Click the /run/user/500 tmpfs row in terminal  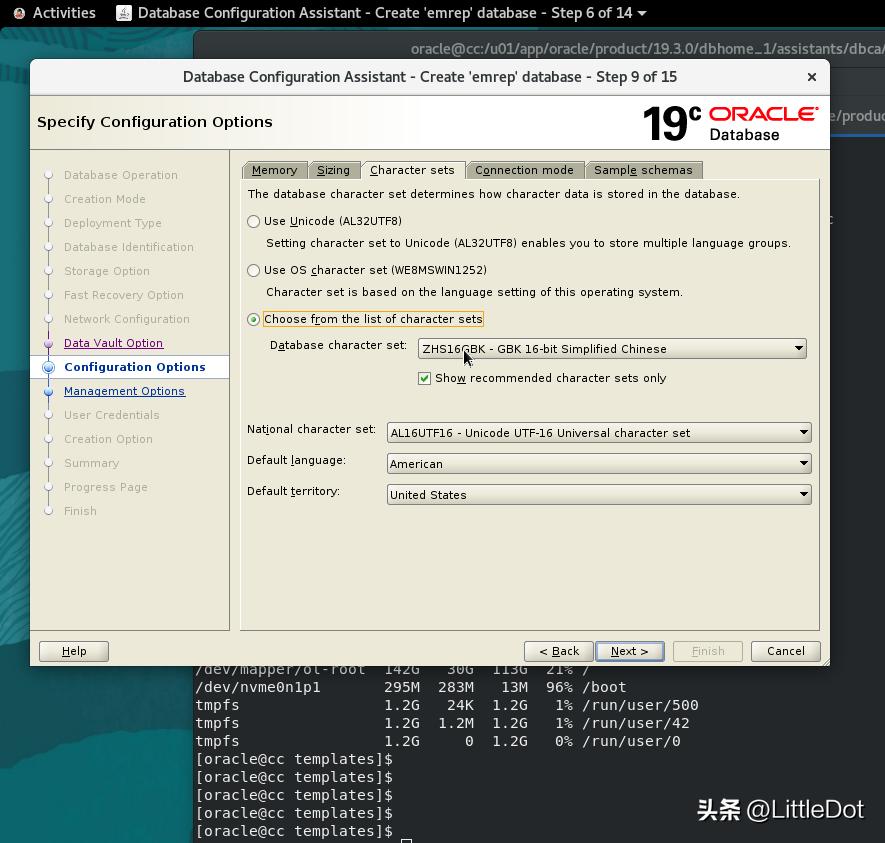(447, 705)
